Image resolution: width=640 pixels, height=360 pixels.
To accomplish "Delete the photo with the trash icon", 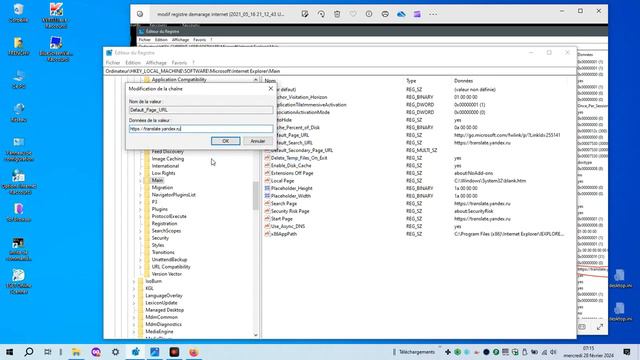I will click(337, 14).
